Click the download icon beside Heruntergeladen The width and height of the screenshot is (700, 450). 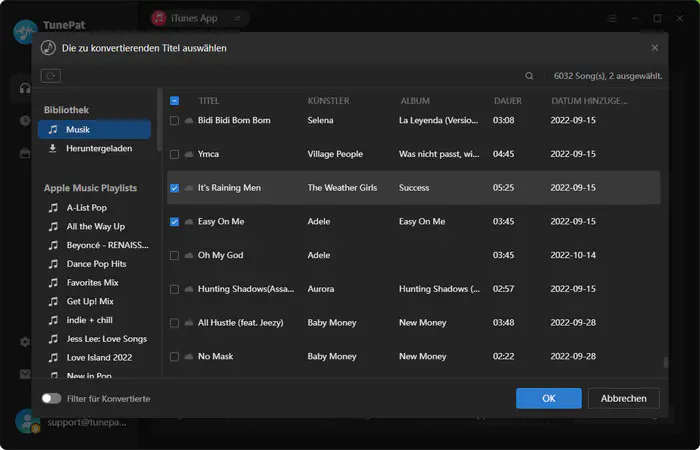point(53,148)
